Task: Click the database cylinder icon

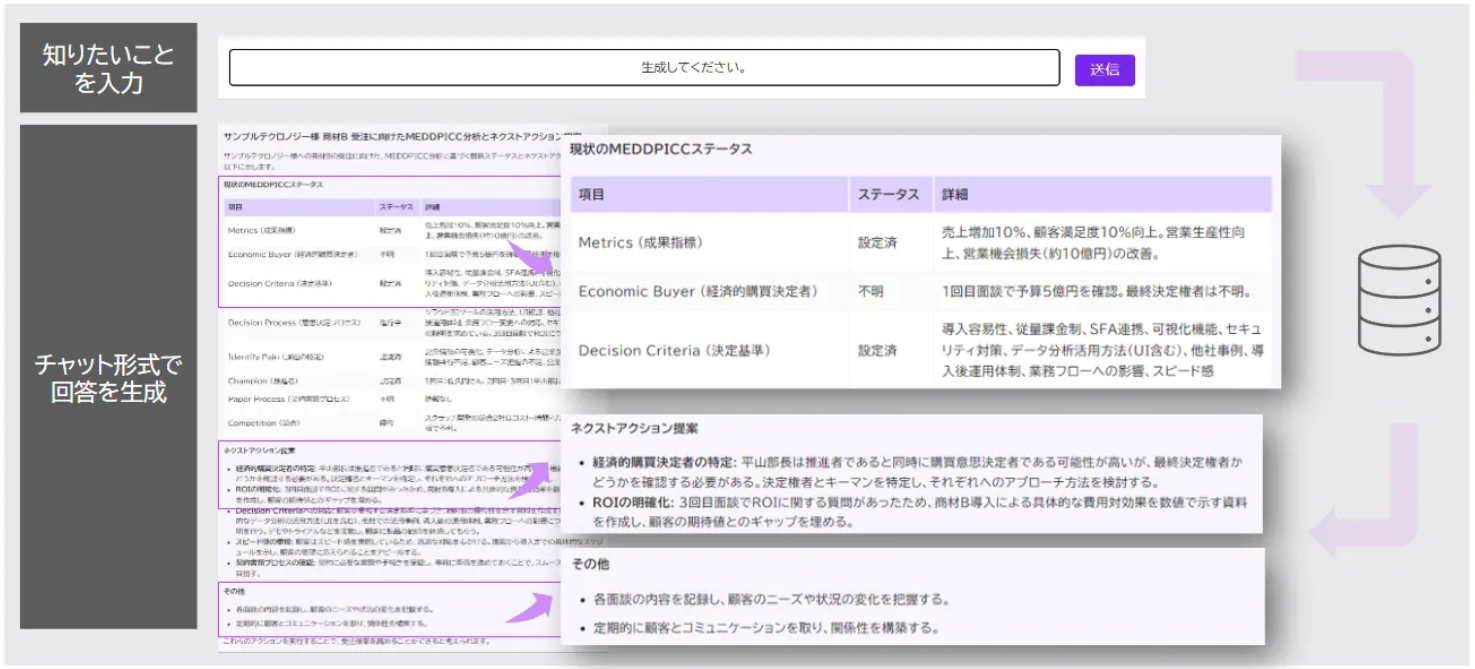Action: tap(1399, 299)
